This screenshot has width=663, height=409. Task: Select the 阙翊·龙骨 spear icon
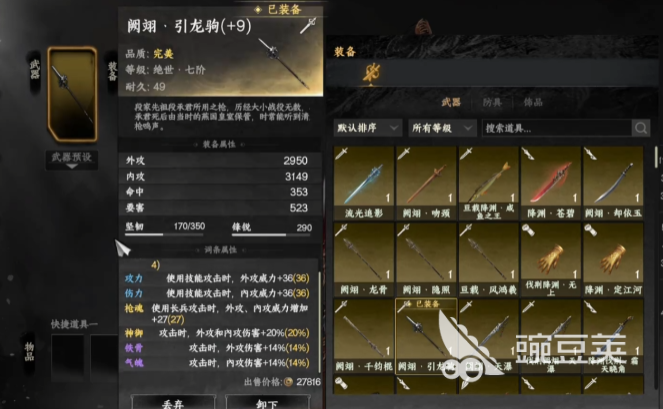click(x=364, y=259)
